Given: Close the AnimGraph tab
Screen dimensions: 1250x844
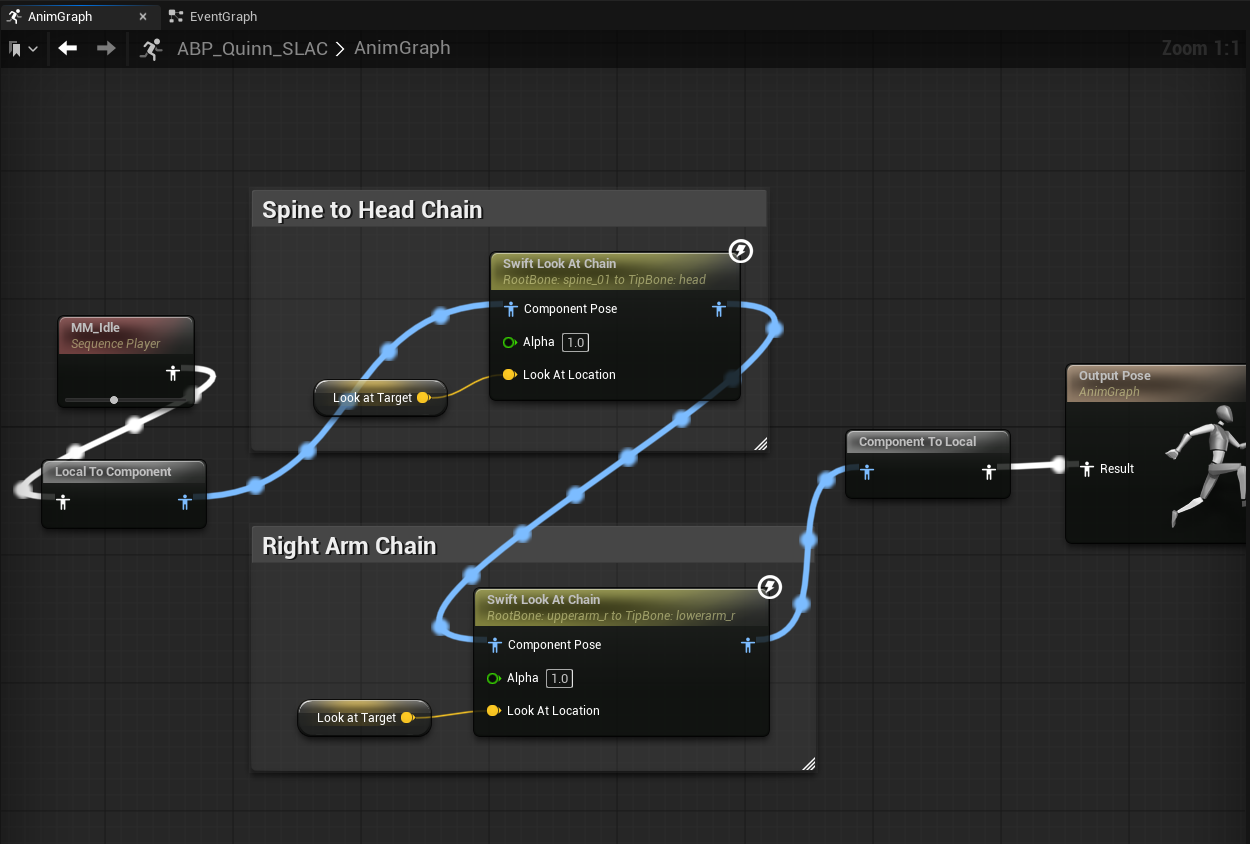Looking at the screenshot, I should pos(143,16).
